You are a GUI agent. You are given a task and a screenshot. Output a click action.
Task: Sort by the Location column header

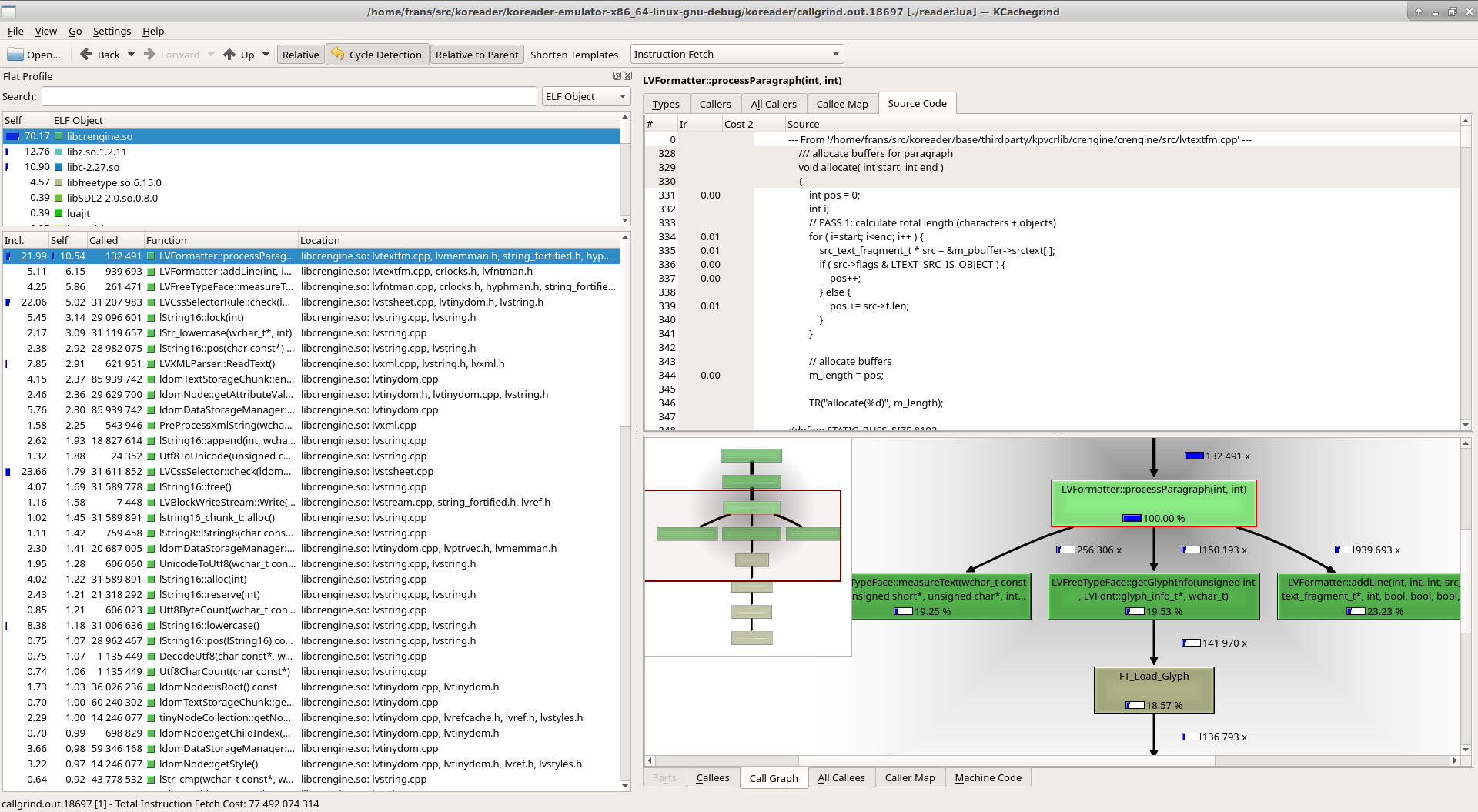459,240
